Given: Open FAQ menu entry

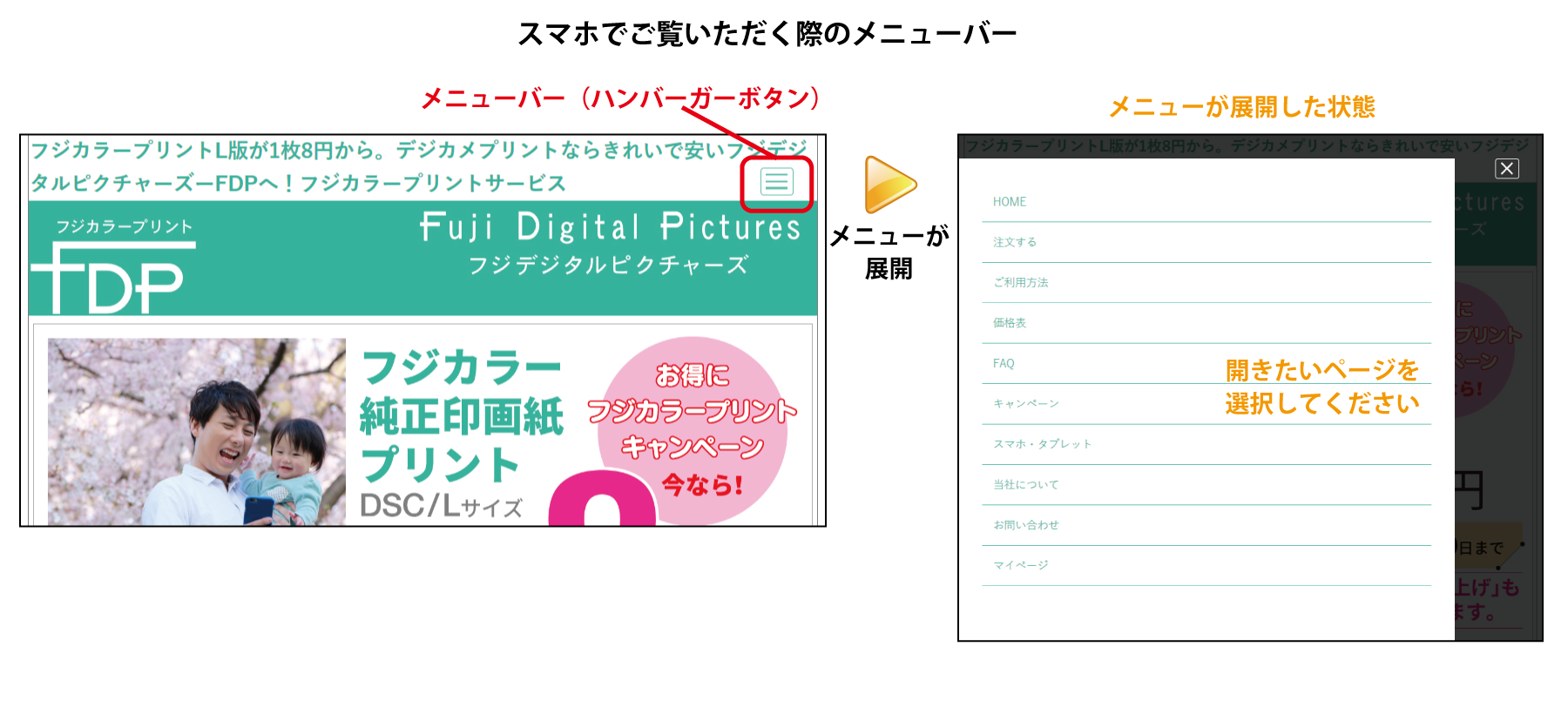Looking at the screenshot, I should click(1206, 363).
